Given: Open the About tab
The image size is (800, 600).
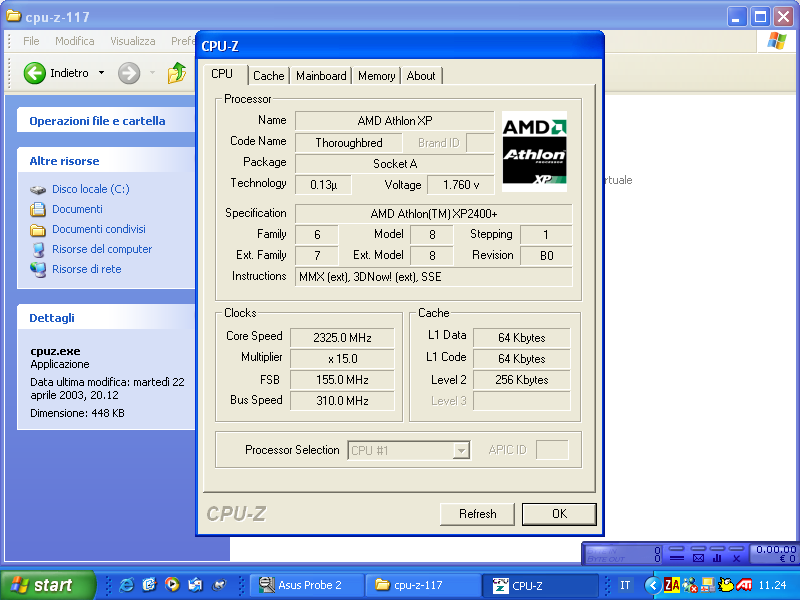Looking at the screenshot, I should click(421, 76).
